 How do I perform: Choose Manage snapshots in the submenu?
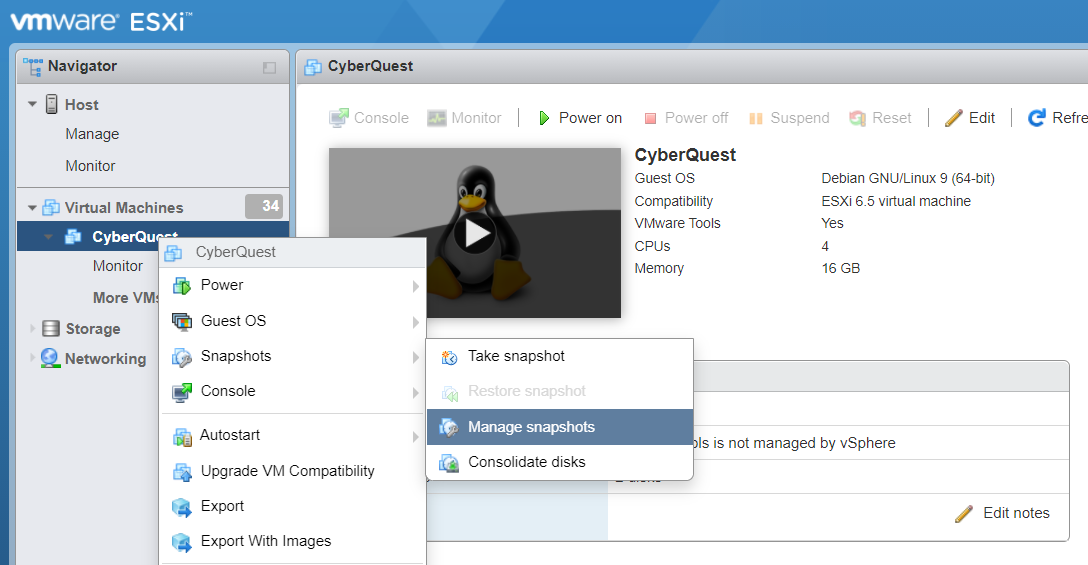tap(559, 427)
